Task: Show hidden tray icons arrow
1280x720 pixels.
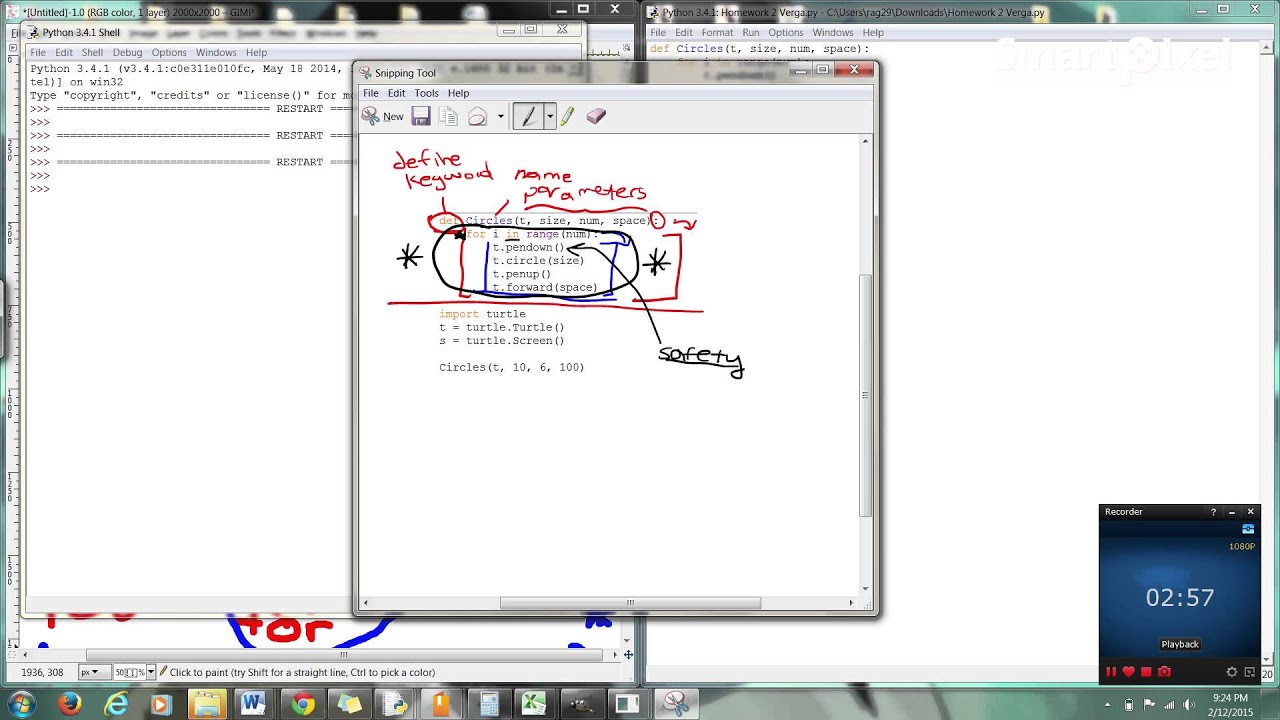Action: point(1109,705)
